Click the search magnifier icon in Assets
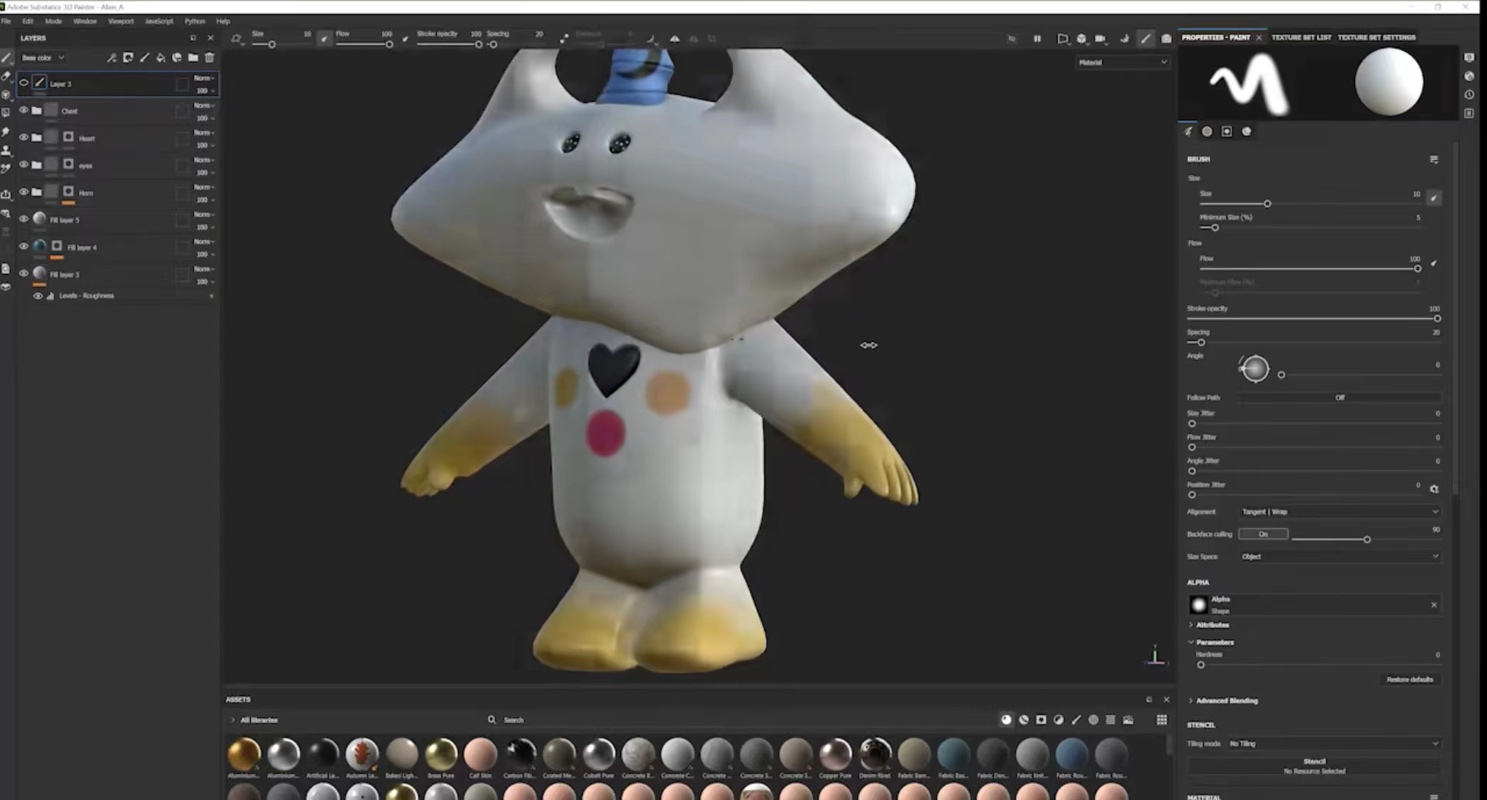Screen dimensions: 1487x800 (x=492, y=720)
